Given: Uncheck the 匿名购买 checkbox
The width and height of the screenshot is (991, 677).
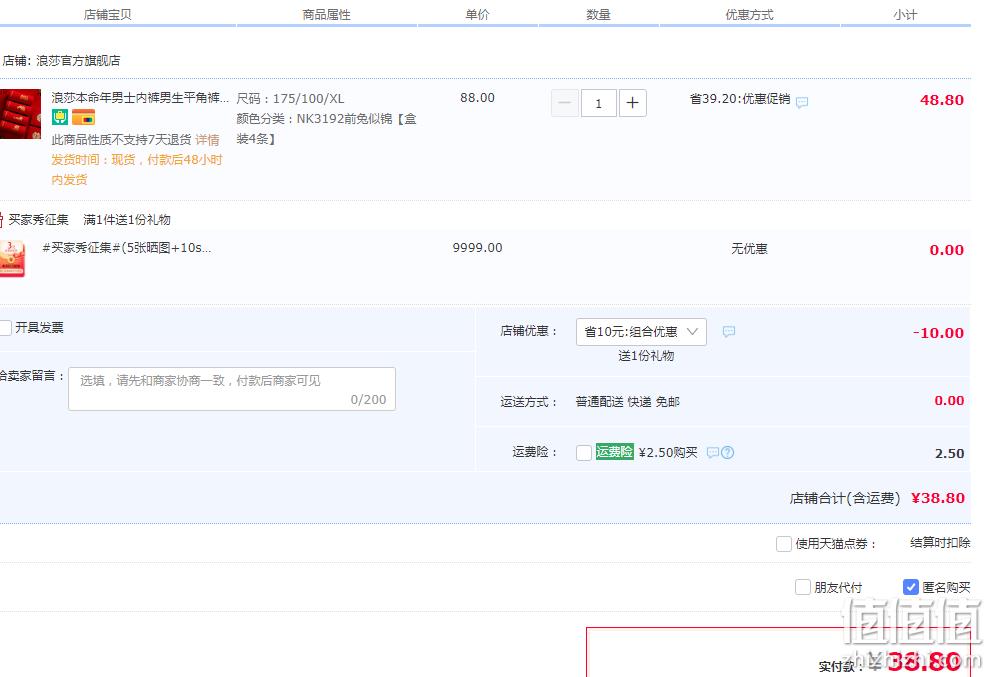Looking at the screenshot, I should pos(911,587).
